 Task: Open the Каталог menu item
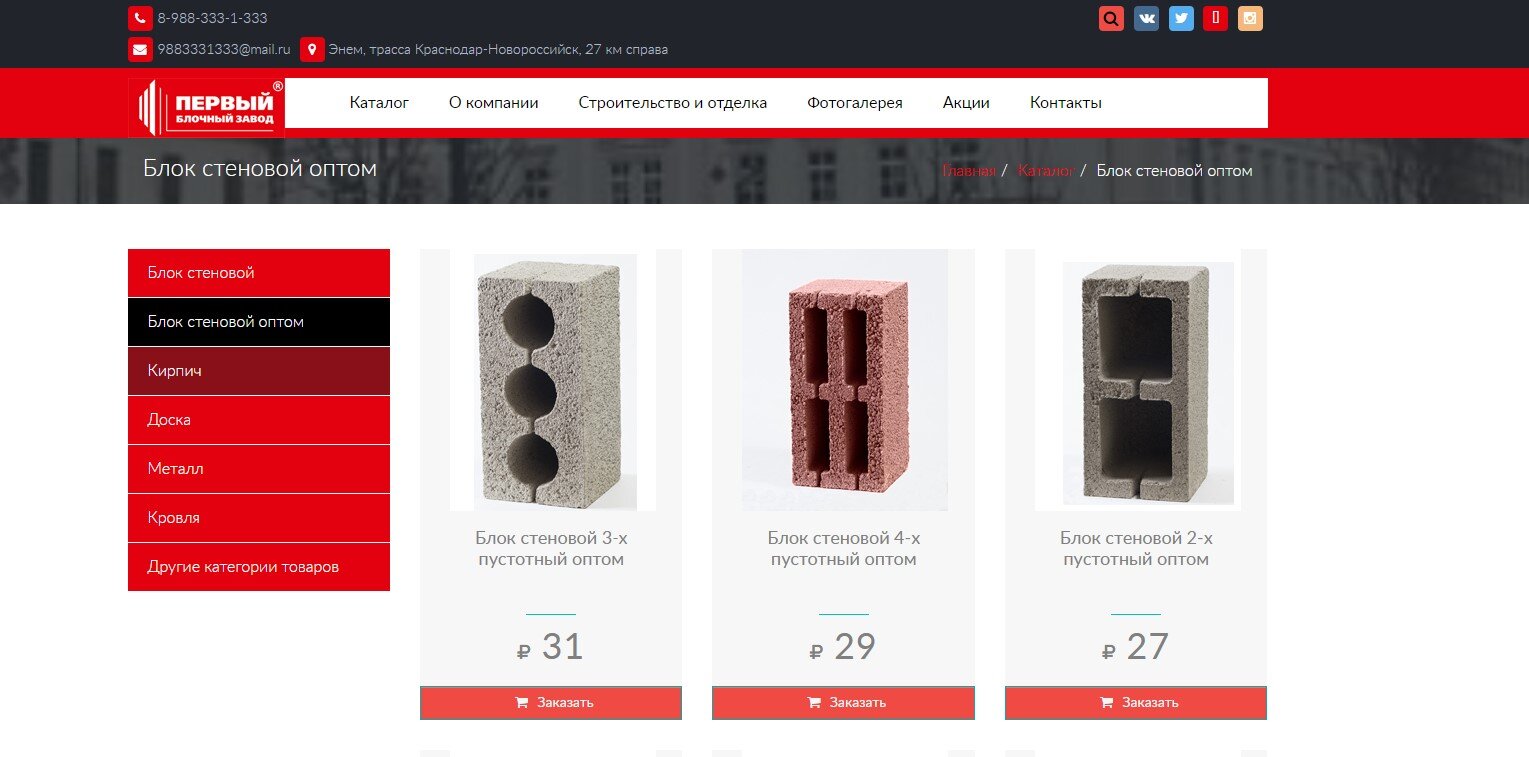[x=379, y=103]
